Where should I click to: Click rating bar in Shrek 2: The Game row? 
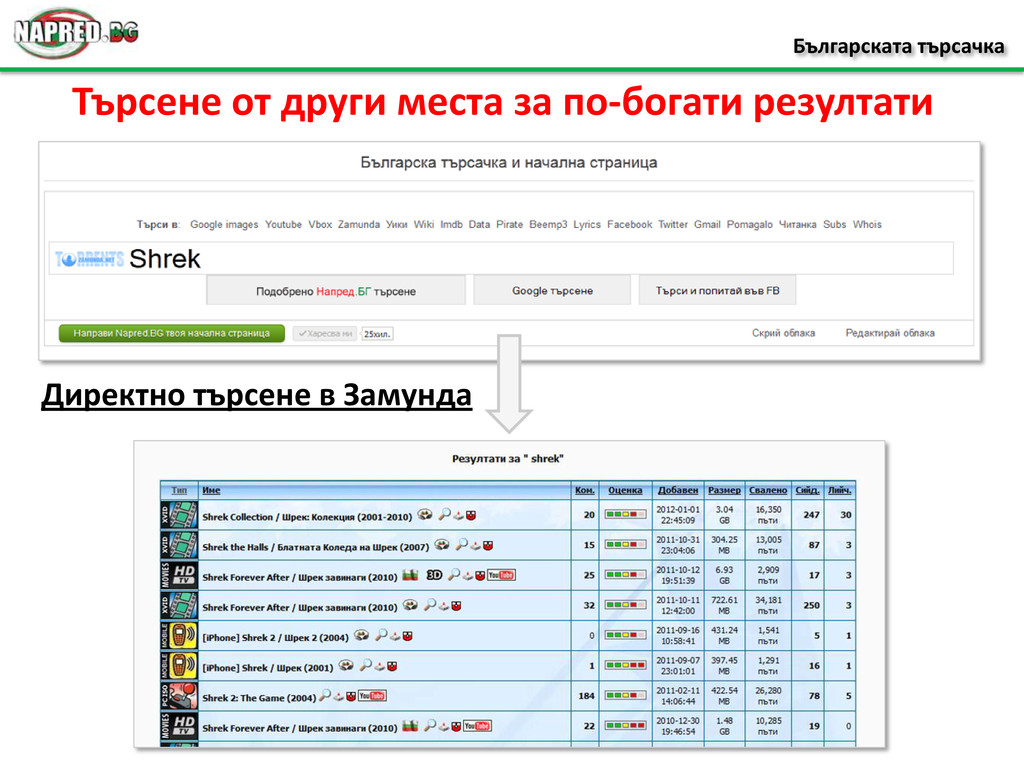625,696
